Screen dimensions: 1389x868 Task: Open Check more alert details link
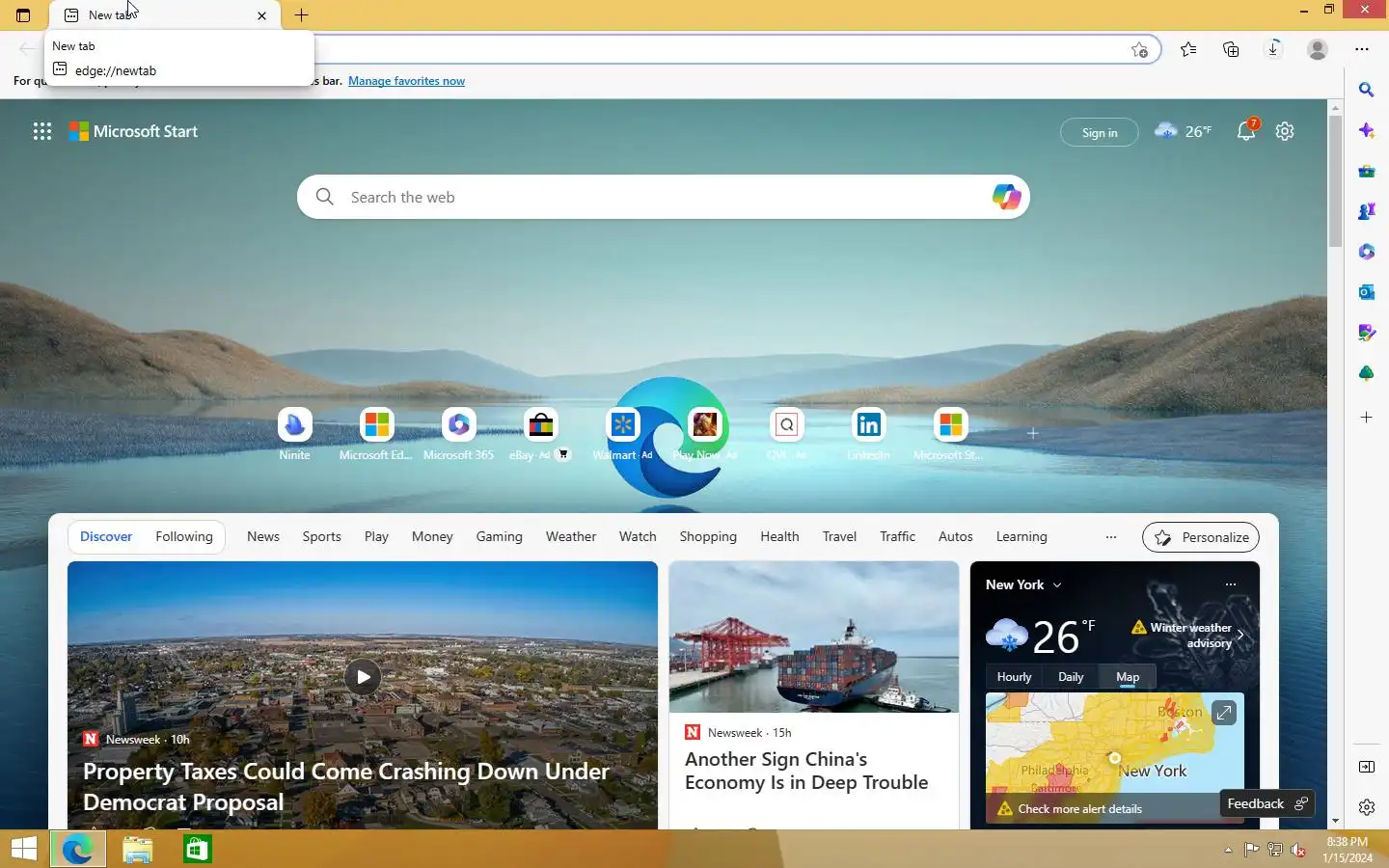[1080, 809]
